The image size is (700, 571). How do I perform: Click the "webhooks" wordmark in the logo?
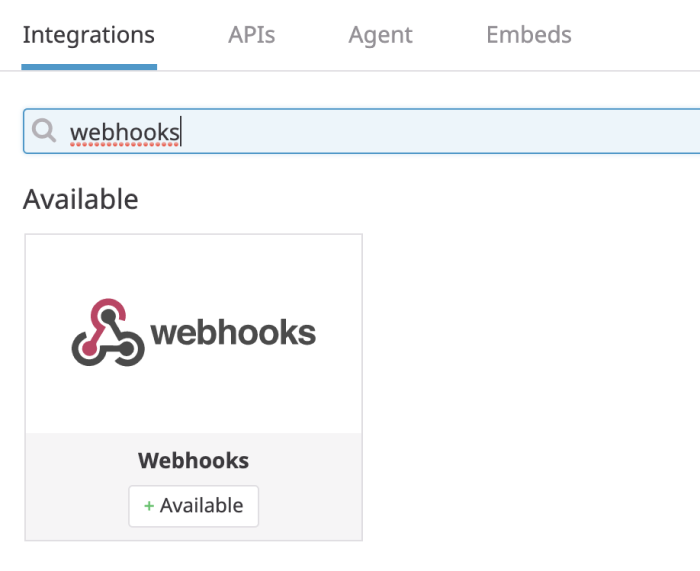click(x=233, y=333)
